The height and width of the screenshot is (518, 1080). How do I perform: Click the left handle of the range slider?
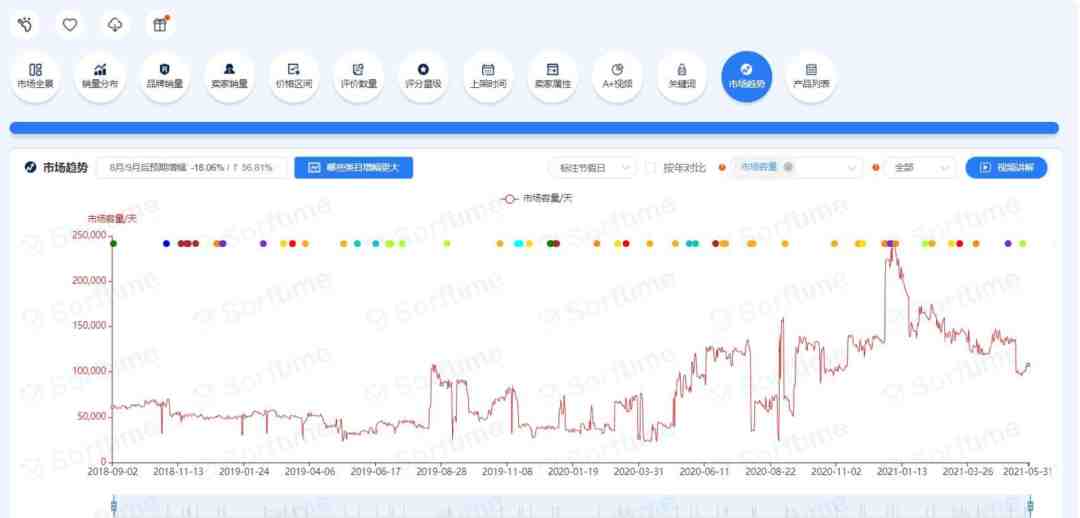coord(114,506)
